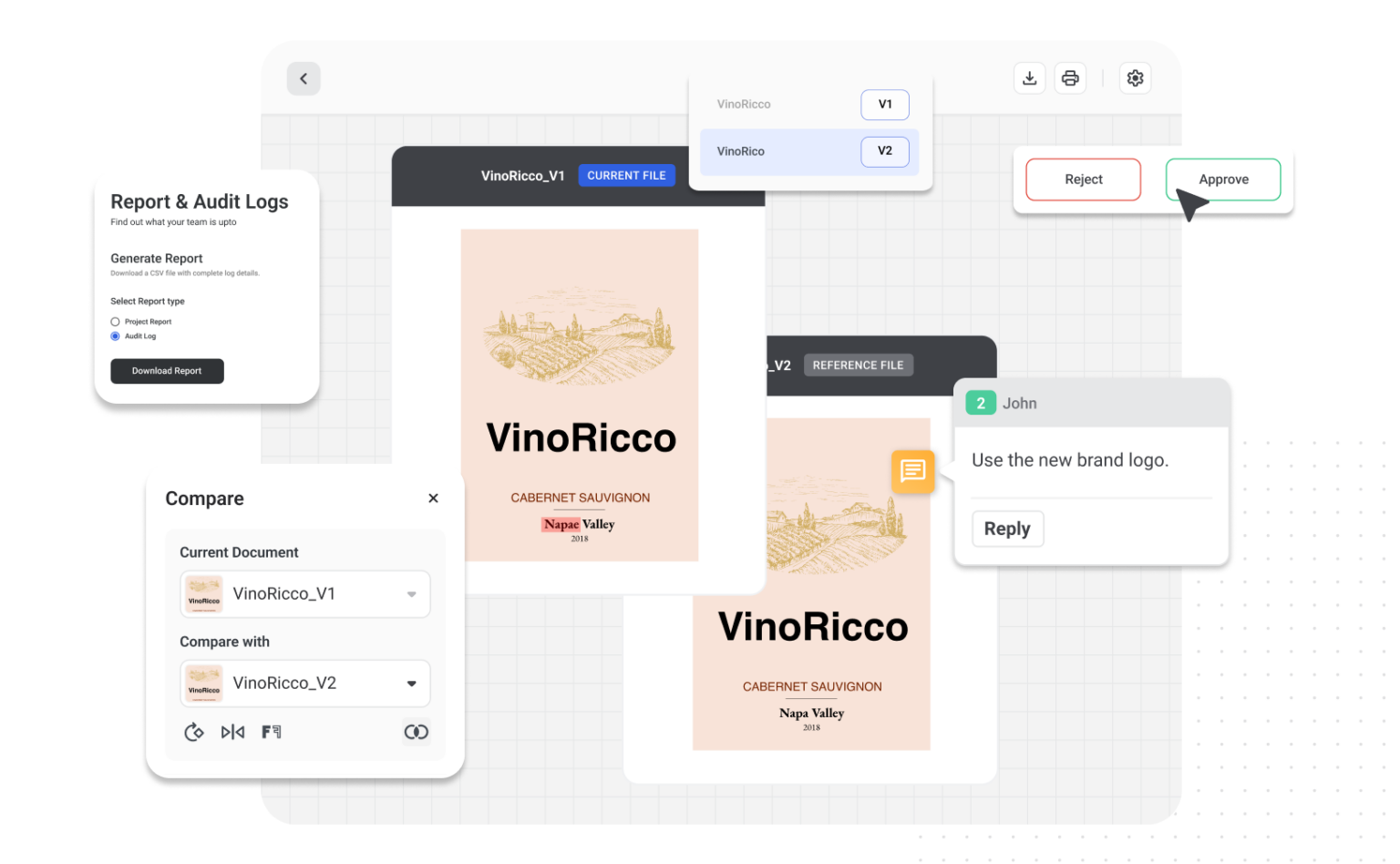Image resolution: width=1400 pixels, height=864 pixels.
Task: Open settings via the gear icon
Action: click(x=1135, y=78)
